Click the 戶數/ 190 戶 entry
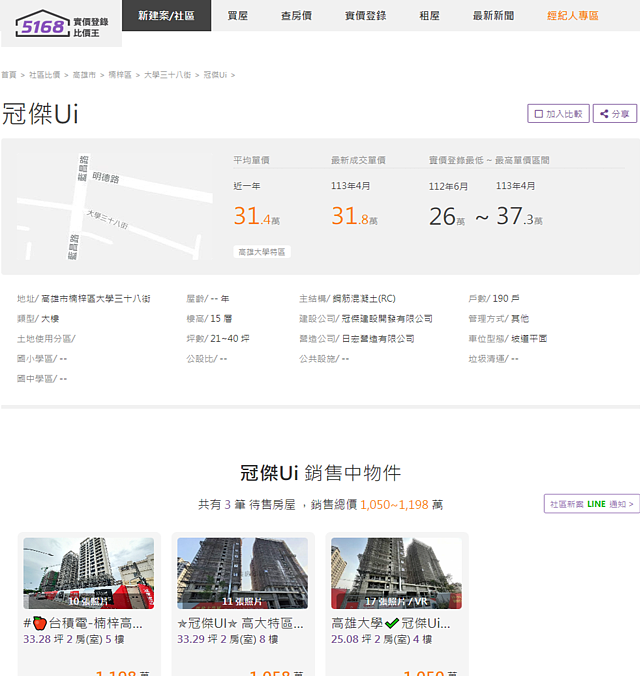This screenshot has width=640, height=676. coord(494,299)
